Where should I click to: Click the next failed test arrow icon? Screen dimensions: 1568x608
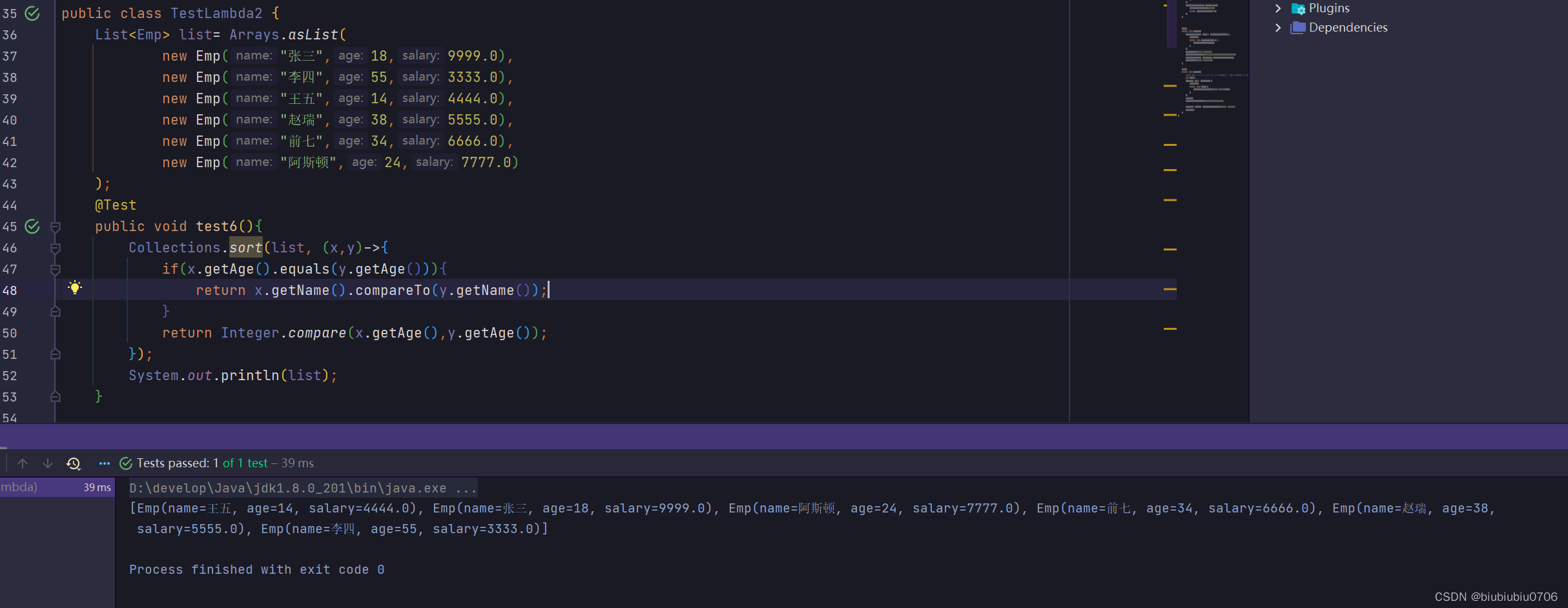[x=46, y=463]
